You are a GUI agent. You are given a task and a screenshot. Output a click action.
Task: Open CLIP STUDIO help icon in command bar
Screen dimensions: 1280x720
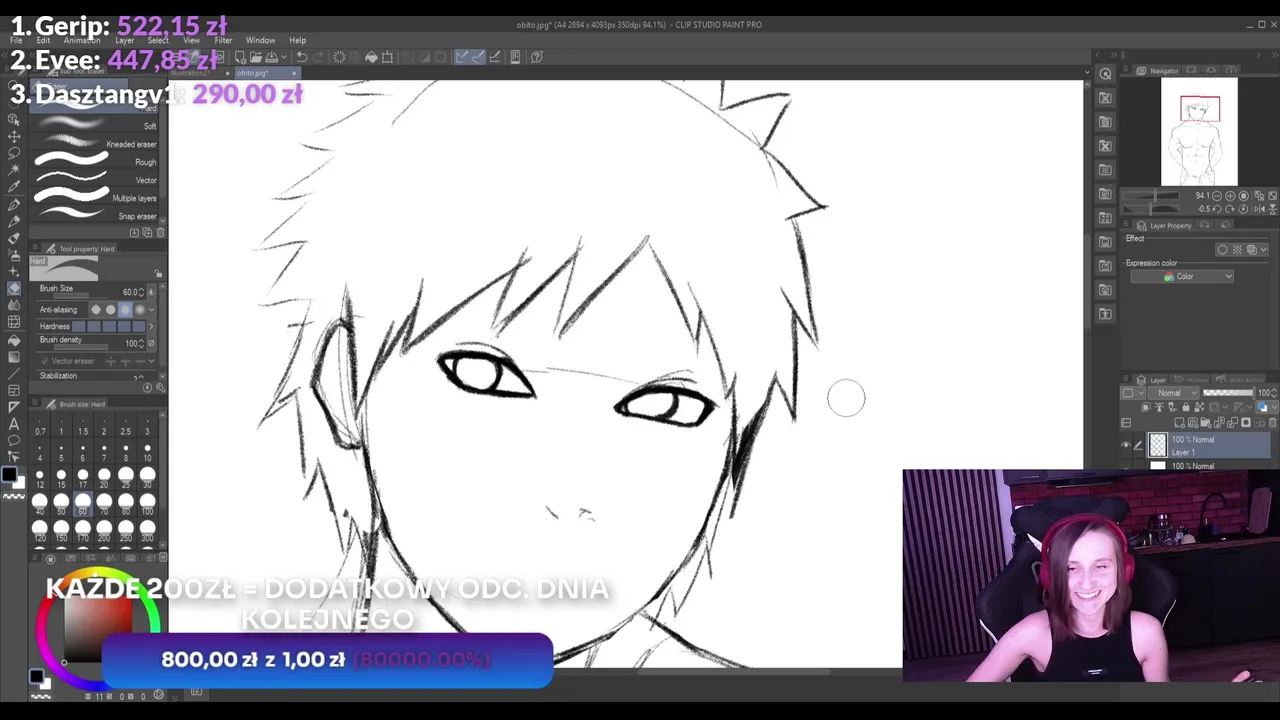pos(537,57)
